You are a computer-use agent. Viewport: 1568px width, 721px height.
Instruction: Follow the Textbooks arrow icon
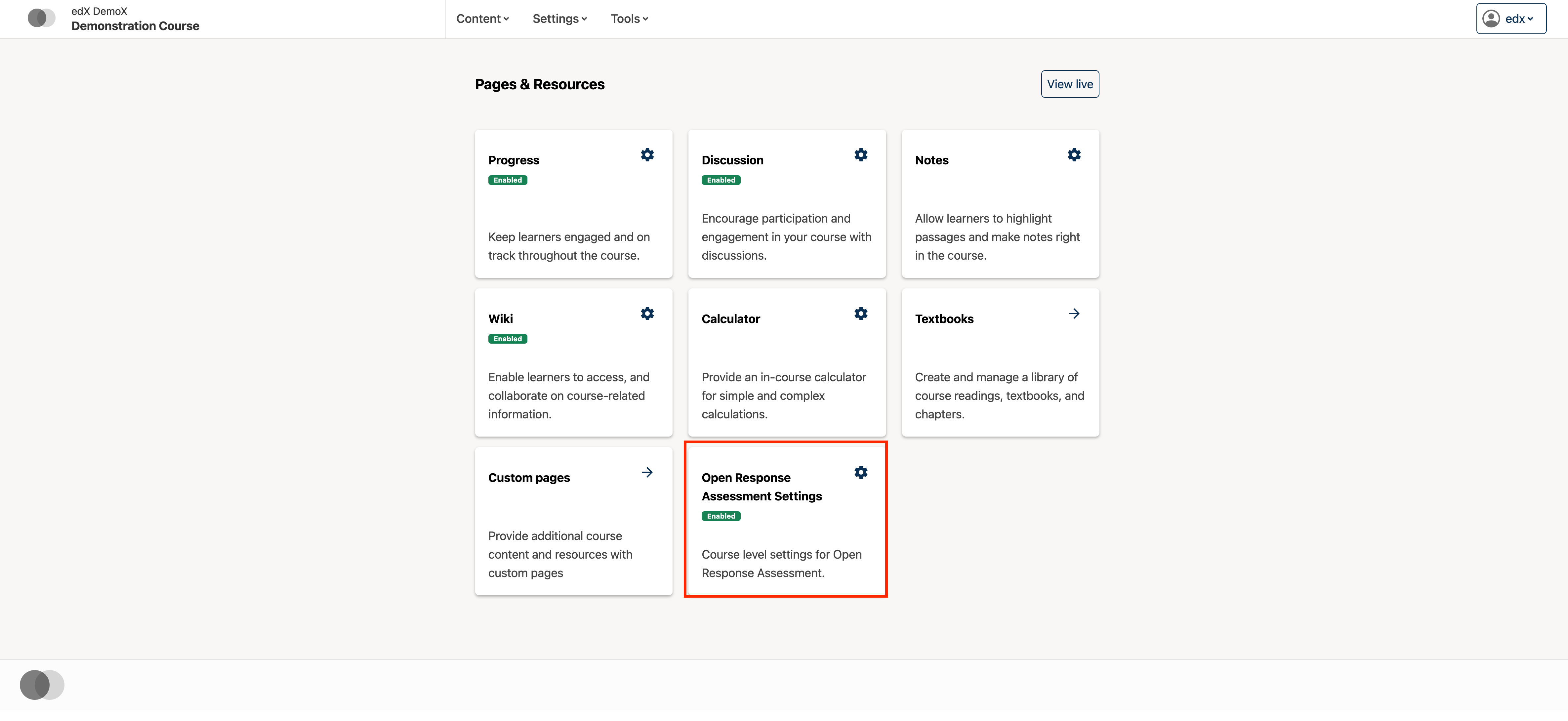(1074, 314)
